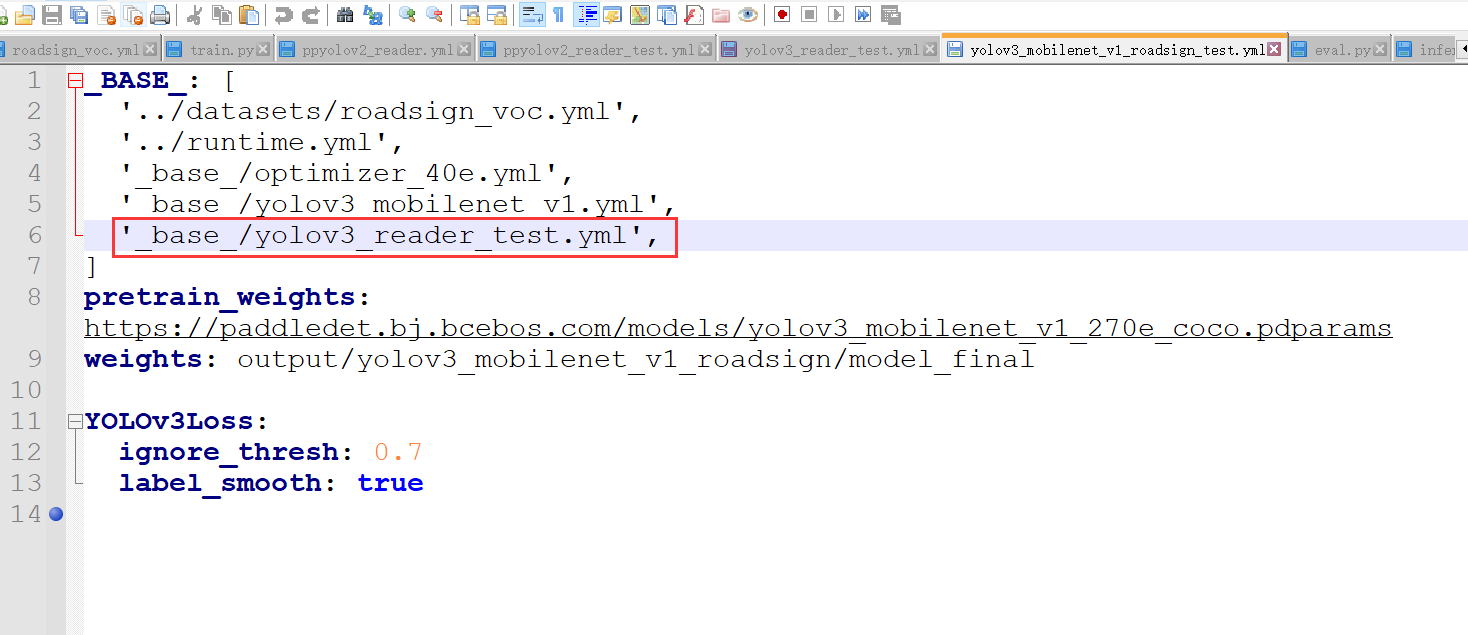Click the '_base_/yolov3_reader_test.yml' line
This screenshot has height=635, width=1468.
coord(390,236)
